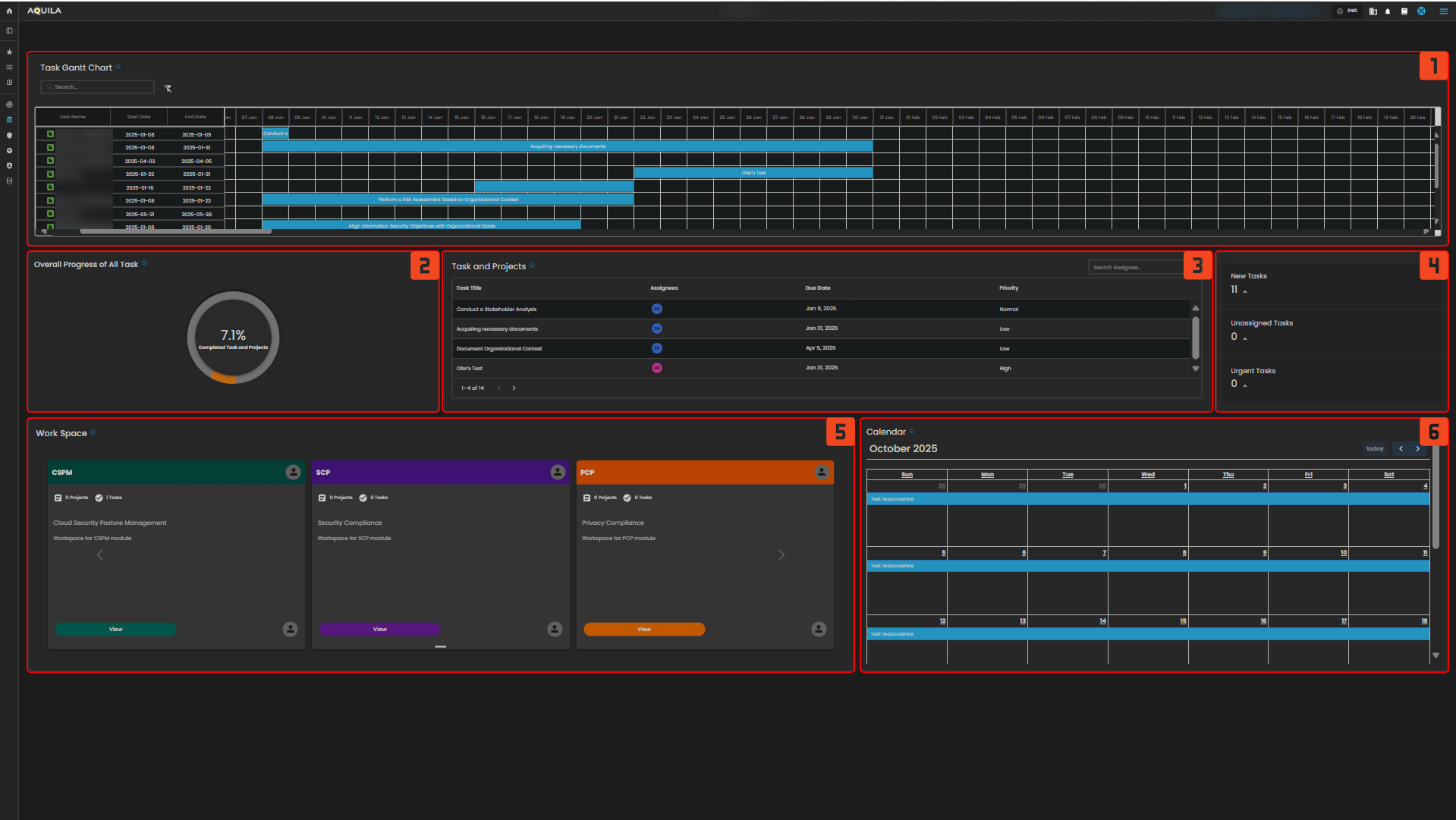Click the green icon on the first Gantt row
Viewport: 1456px width, 820px height.
coord(50,134)
